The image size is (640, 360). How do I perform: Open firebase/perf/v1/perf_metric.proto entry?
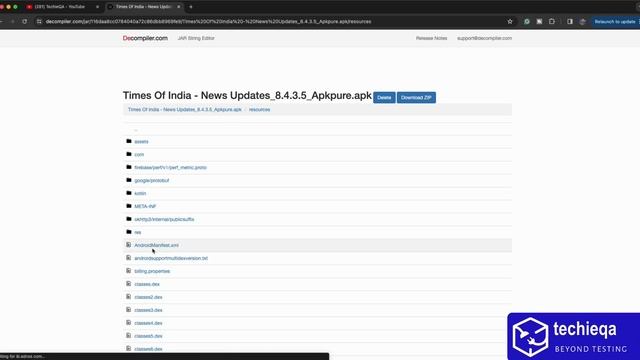[171, 168]
